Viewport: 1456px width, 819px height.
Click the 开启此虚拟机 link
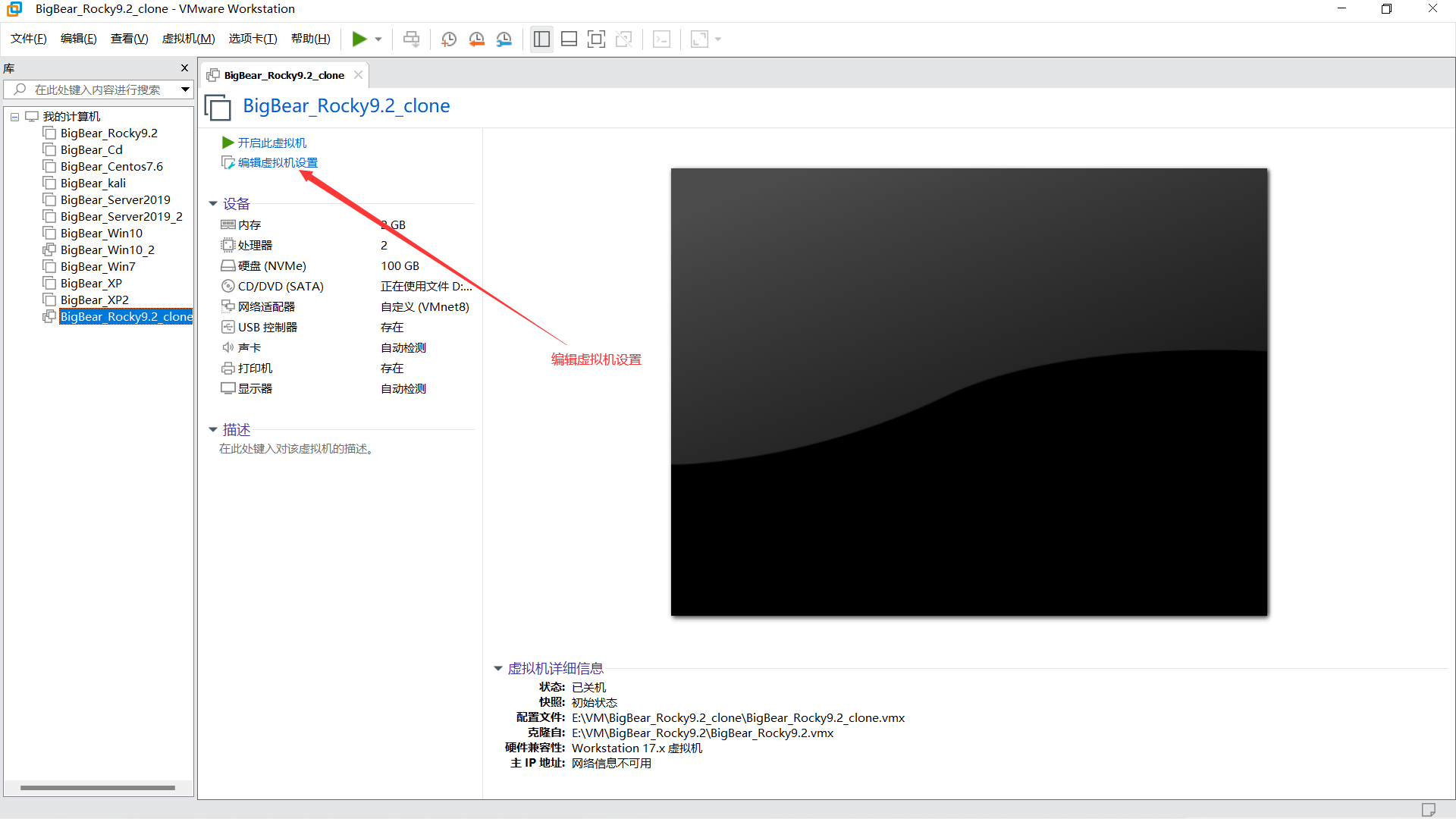click(x=271, y=143)
